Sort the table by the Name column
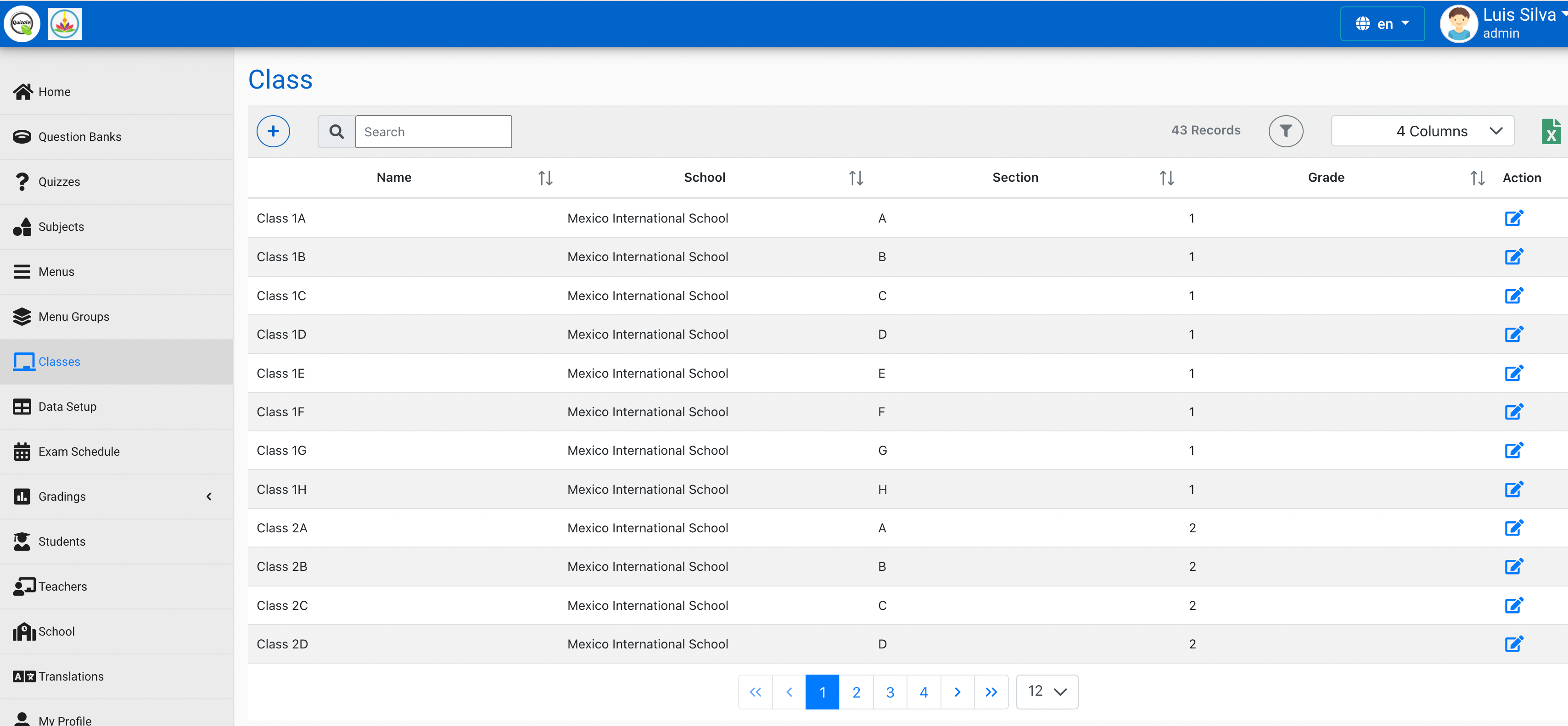Viewport: 1568px width, 726px height. [x=545, y=178]
